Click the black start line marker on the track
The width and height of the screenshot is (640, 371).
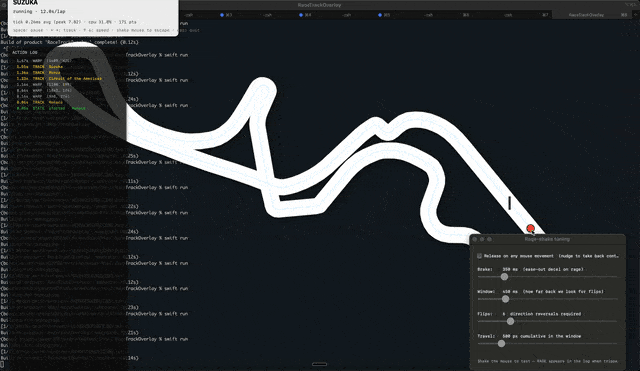509,203
